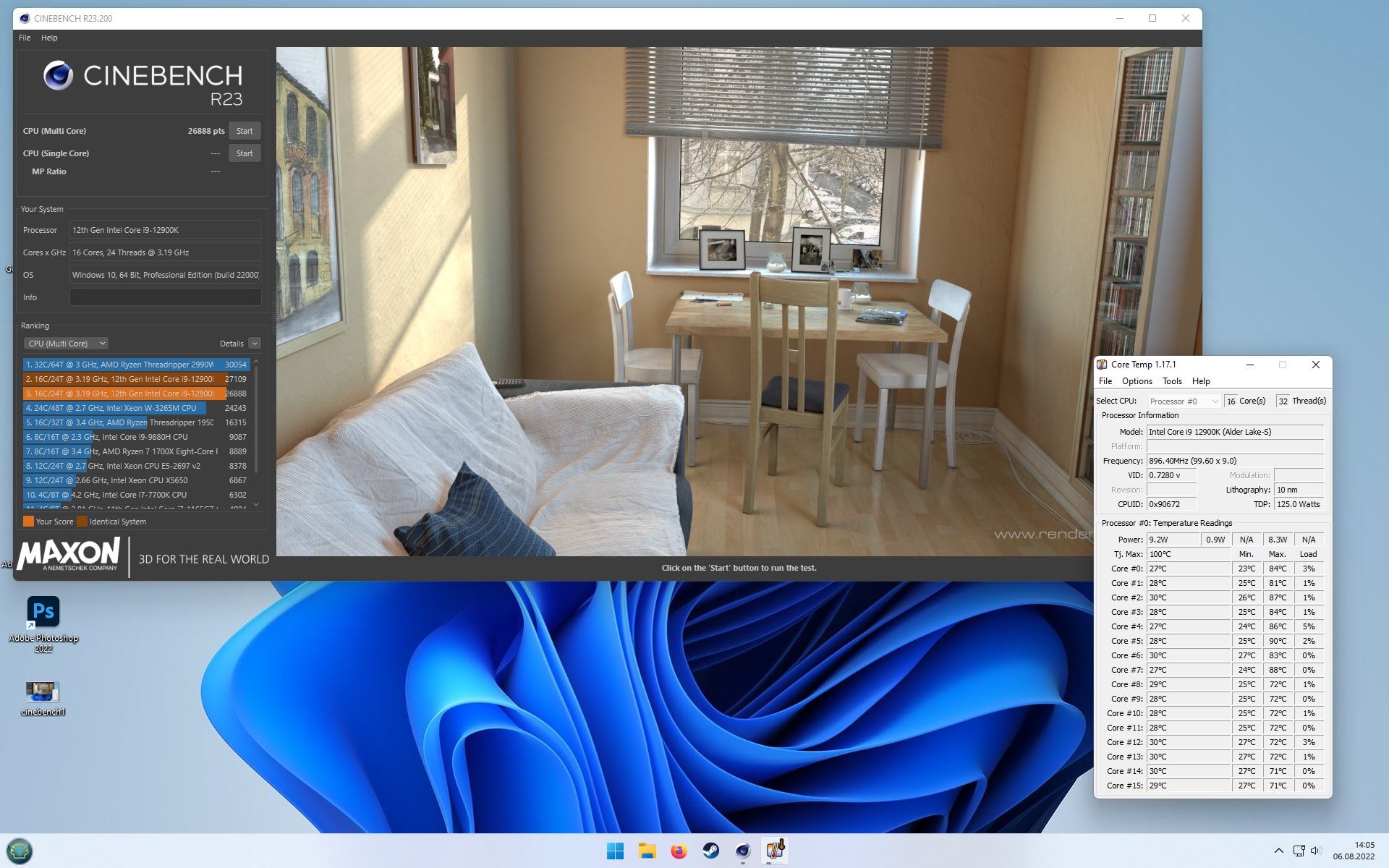Image resolution: width=1389 pixels, height=868 pixels.
Task: Click the Frequency value 896.40MHz
Action: point(1235,461)
